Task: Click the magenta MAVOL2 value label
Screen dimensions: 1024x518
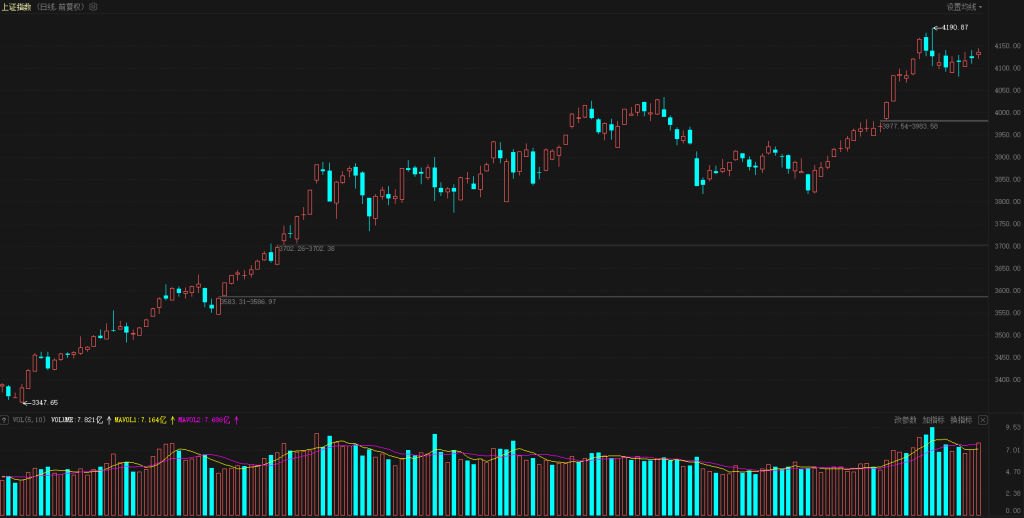Action: pos(203,420)
